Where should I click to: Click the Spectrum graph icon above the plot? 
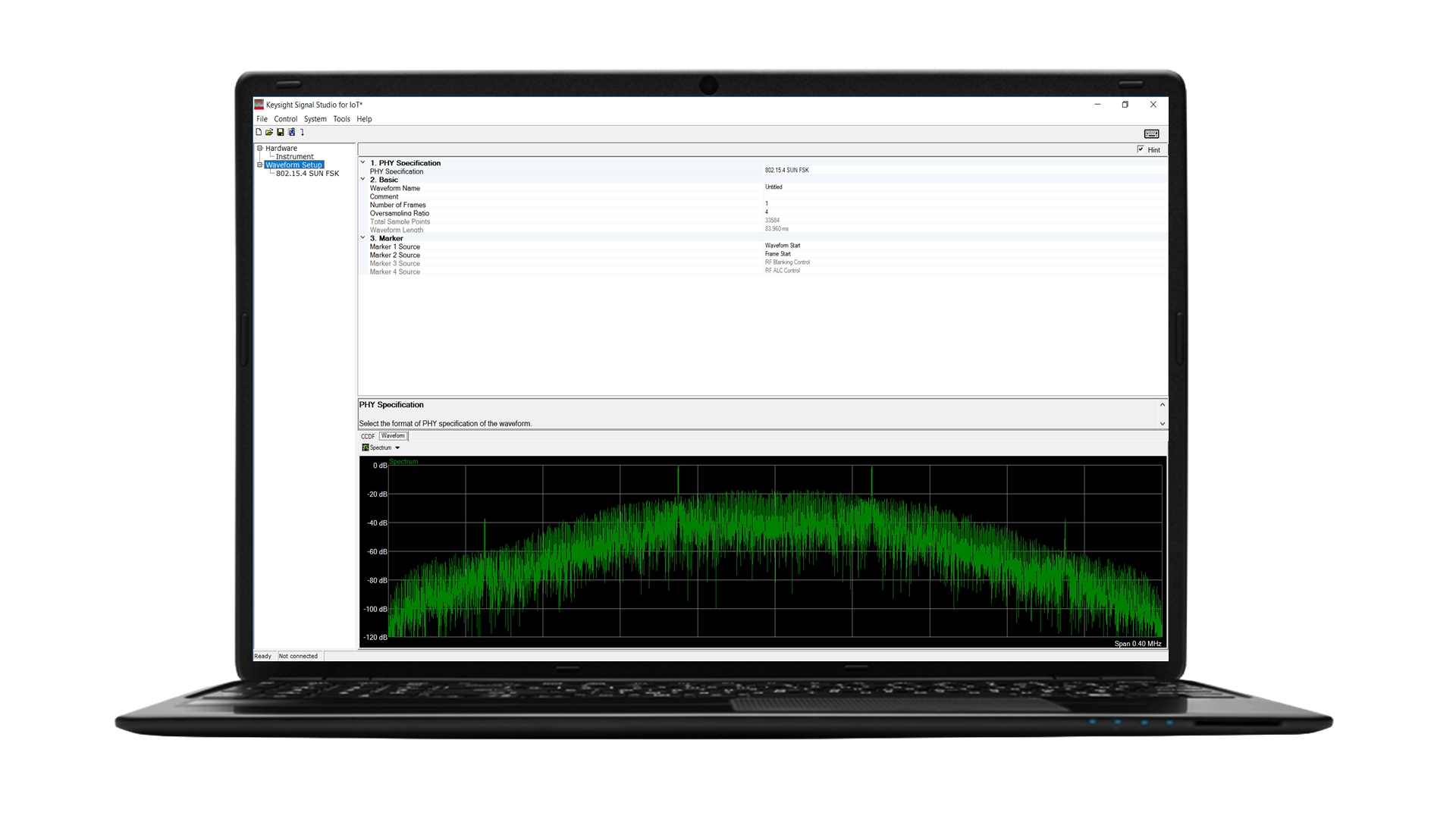366,447
